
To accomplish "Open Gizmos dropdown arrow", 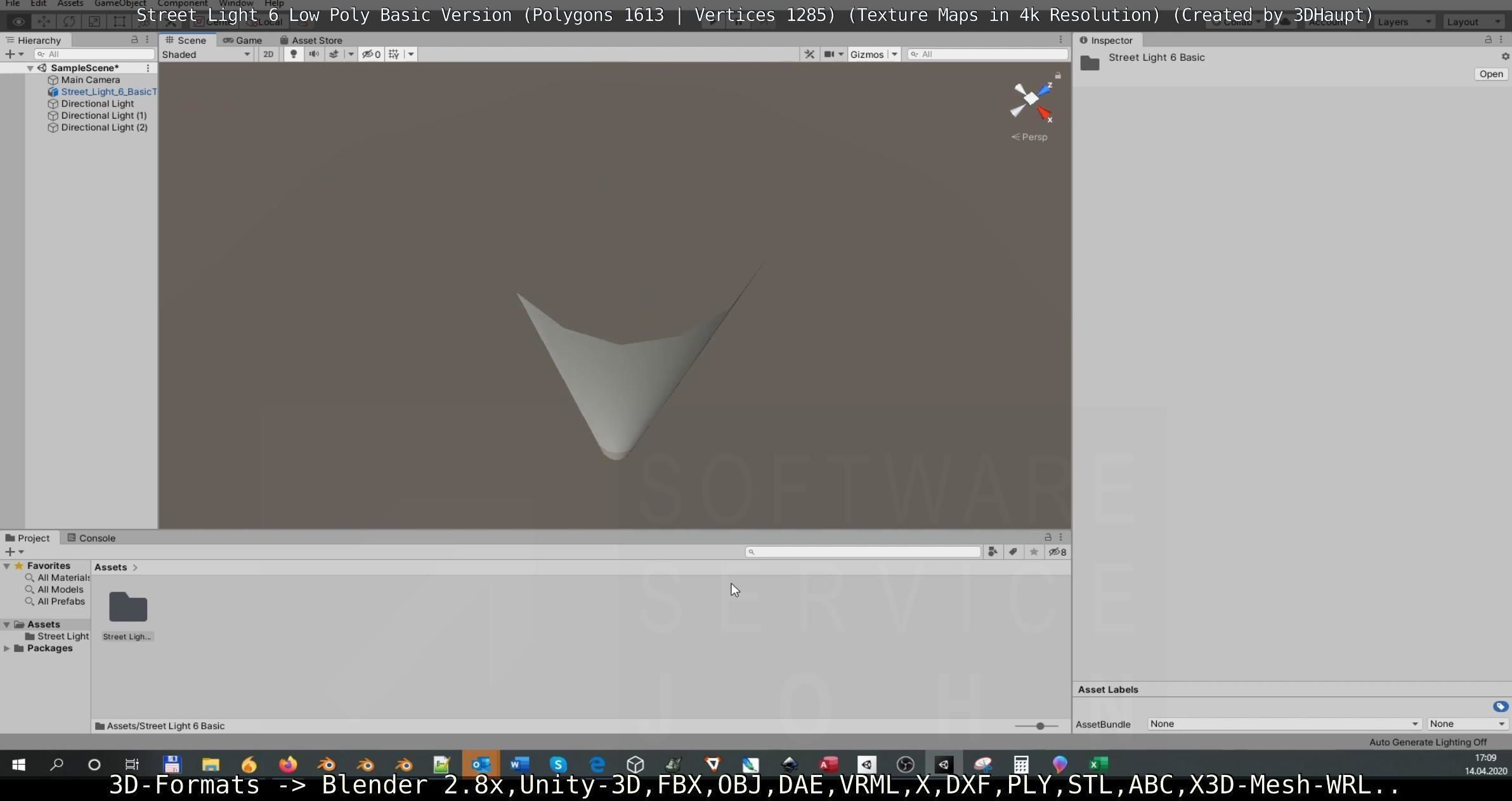I will point(894,54).
